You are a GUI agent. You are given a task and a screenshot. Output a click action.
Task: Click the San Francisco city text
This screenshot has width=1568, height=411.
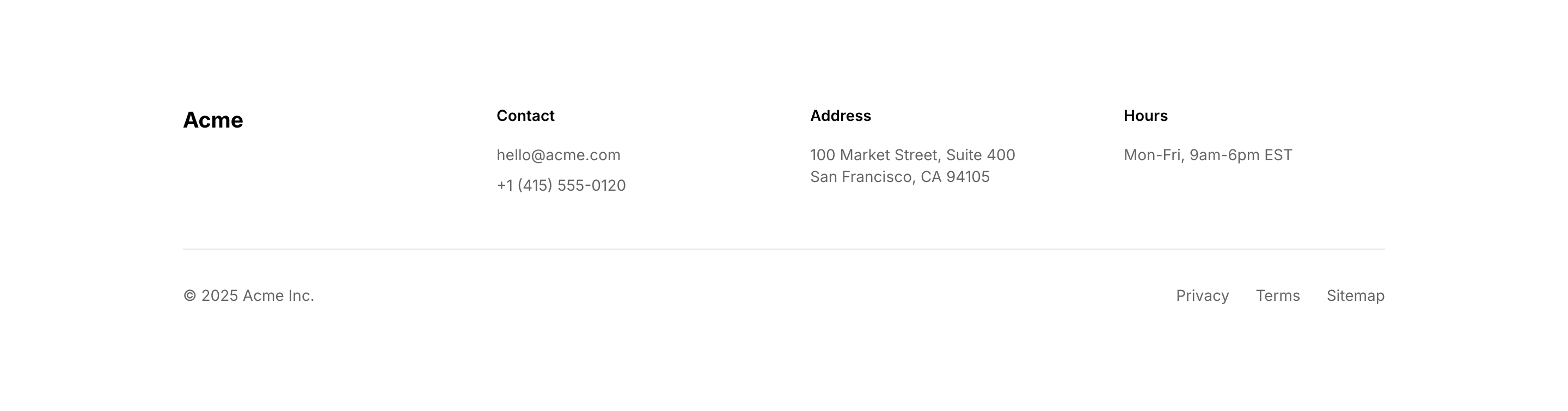[x=861, y=177]
